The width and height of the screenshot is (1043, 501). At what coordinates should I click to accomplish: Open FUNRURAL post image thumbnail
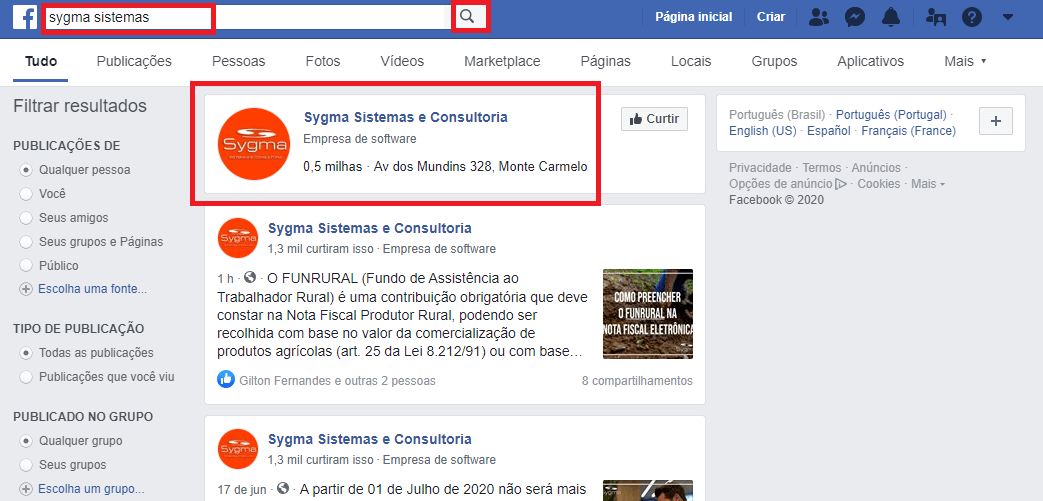click(x=648, y=313)
